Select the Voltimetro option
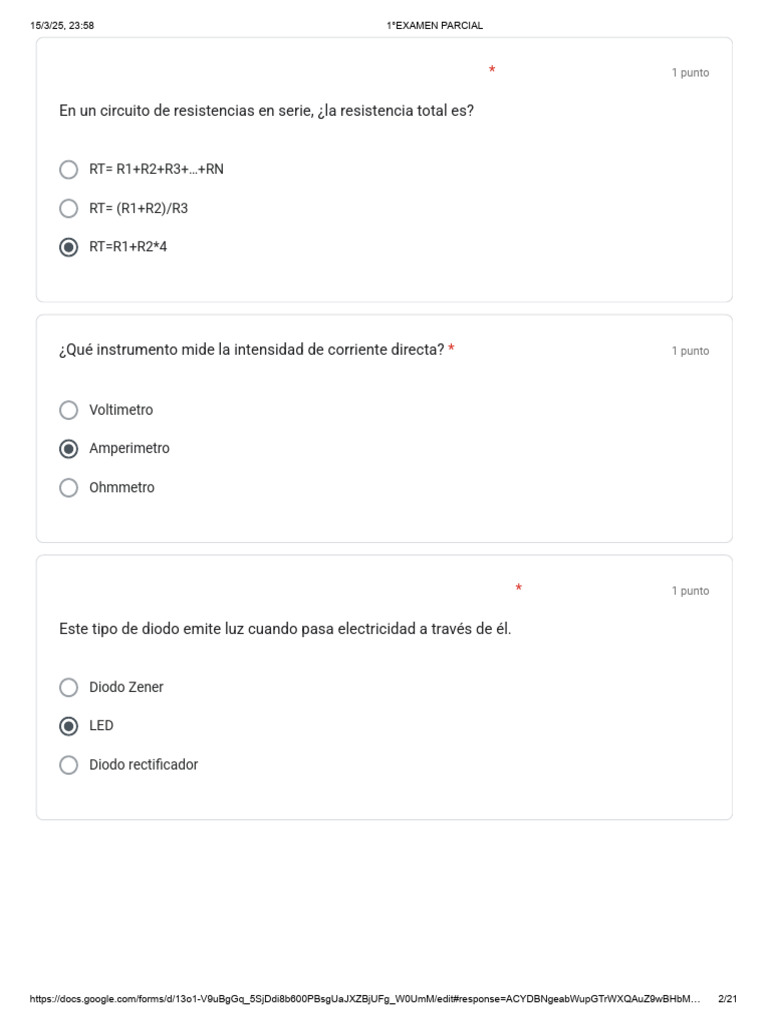 68,410
